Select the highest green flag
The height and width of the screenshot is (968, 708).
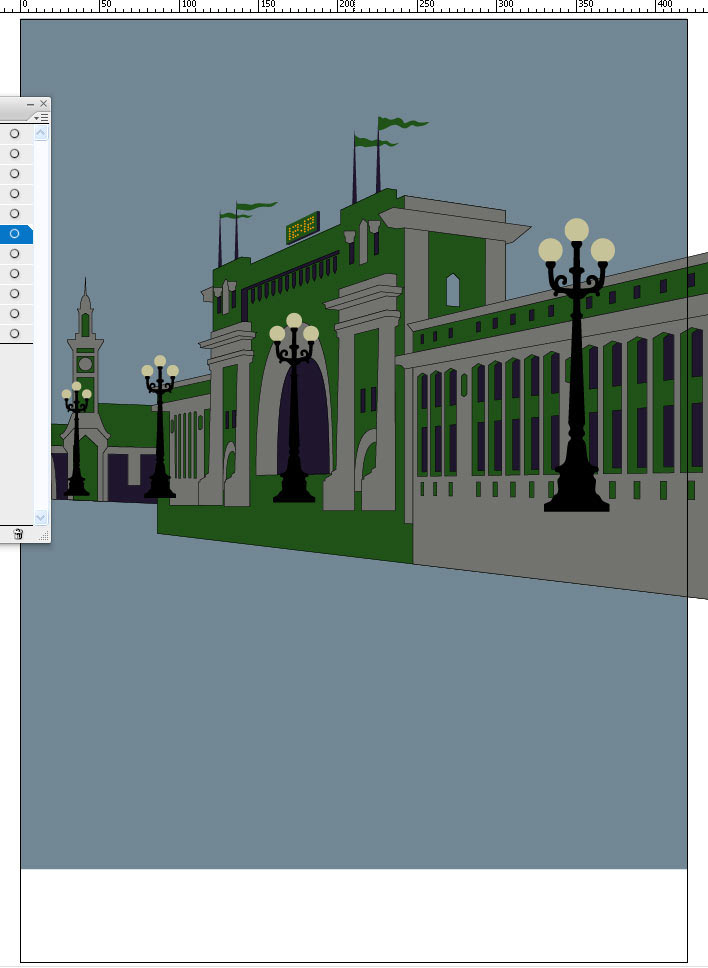[x=402, y=124]
